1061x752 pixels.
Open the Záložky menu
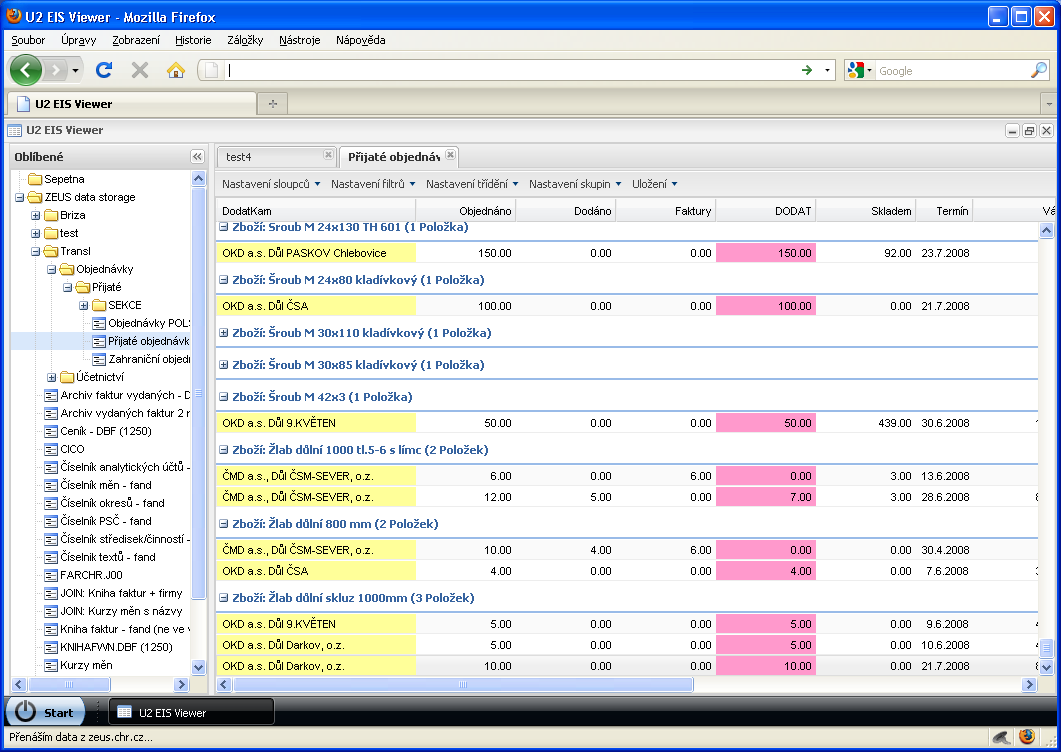click(x=245, y=40)
